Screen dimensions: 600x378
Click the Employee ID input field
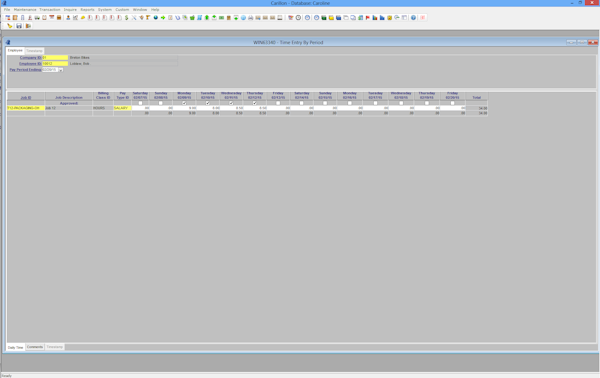click(55, 64)
